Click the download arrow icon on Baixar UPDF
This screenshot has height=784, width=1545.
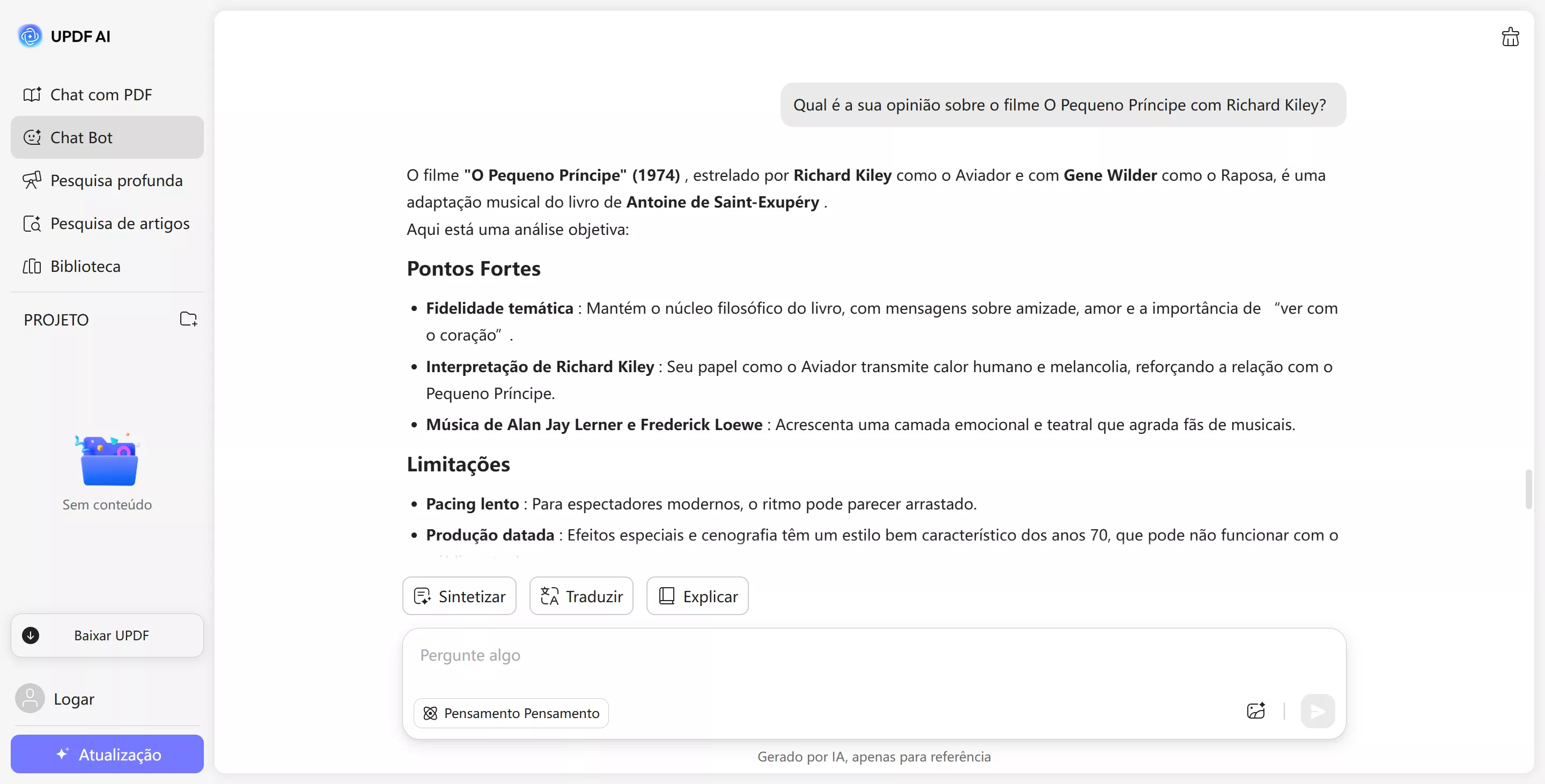[31, 635]
